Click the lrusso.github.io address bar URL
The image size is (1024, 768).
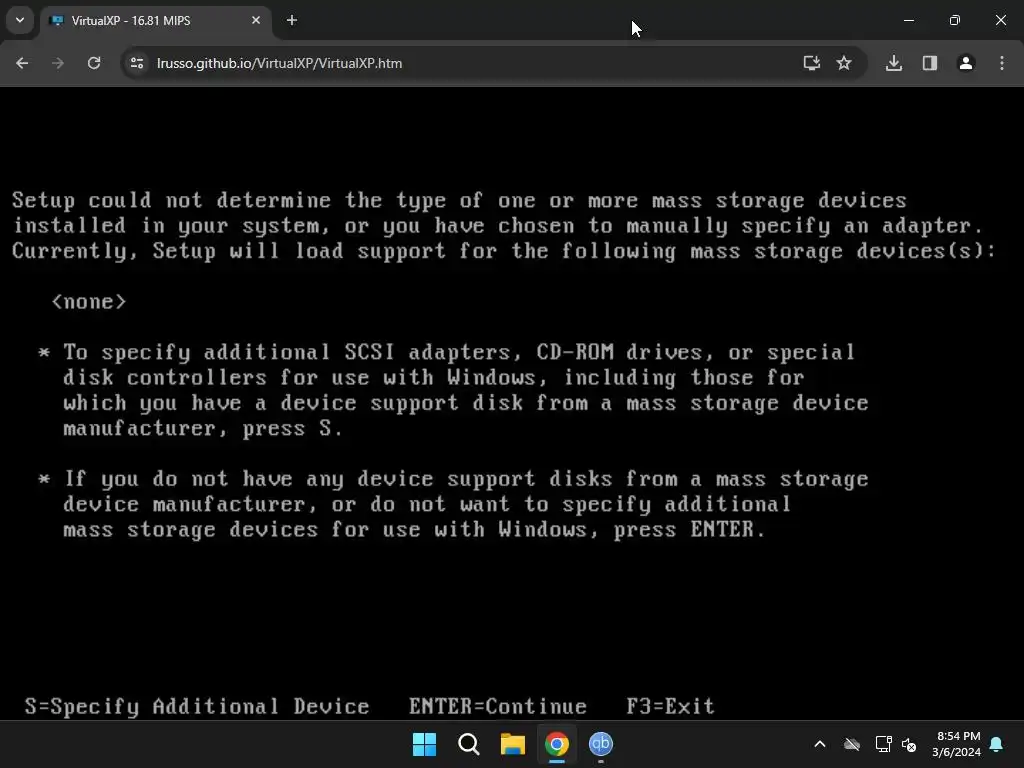280,63
